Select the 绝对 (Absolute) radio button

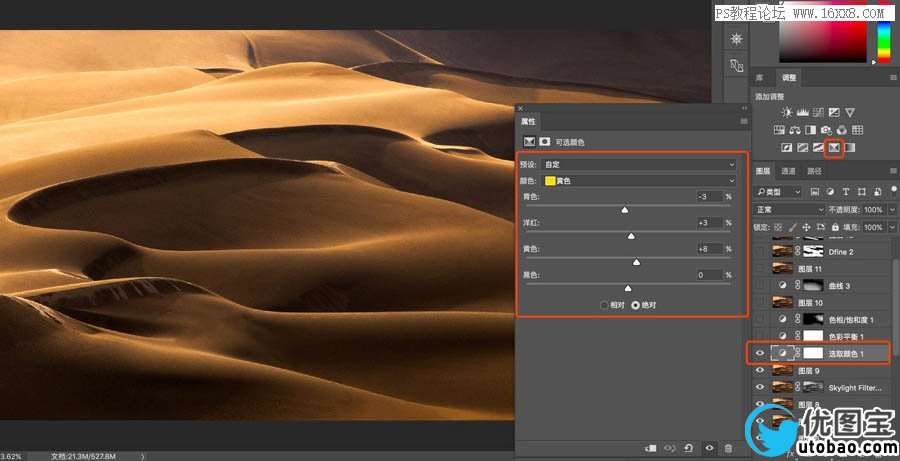pyautogui.click(x=635, y=304)
